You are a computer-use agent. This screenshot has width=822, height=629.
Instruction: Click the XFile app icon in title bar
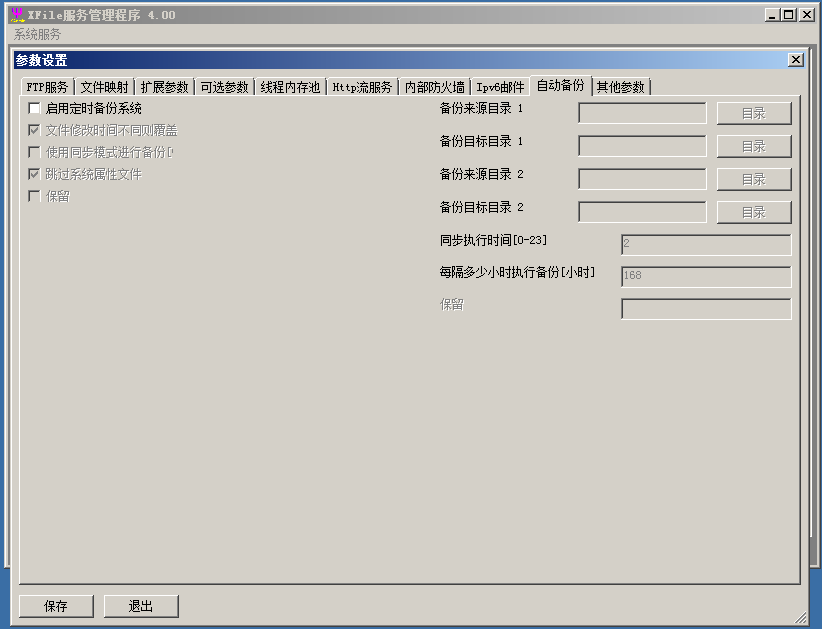point(17,15)
